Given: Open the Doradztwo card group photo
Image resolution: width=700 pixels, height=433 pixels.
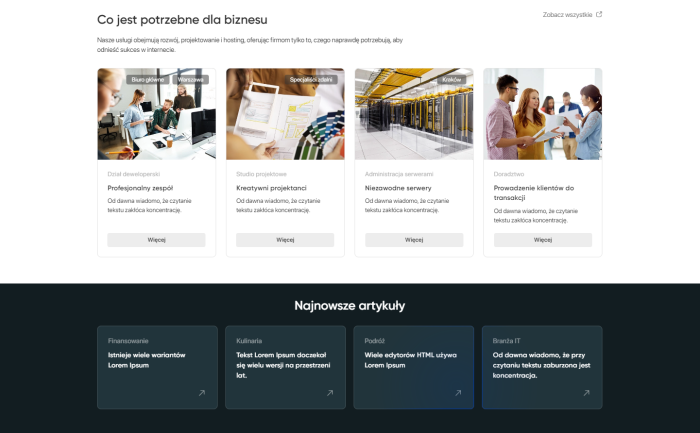Looking at the screenshot, I should (x=542, y=114).
